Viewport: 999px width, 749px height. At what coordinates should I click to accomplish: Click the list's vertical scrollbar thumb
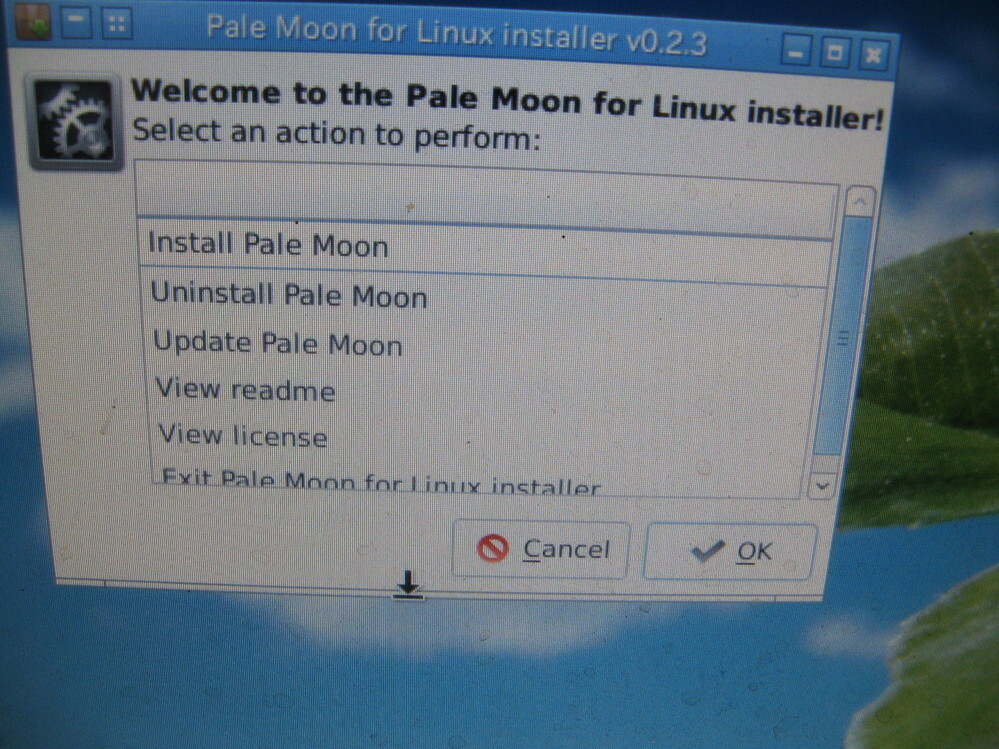click(843, 336)
